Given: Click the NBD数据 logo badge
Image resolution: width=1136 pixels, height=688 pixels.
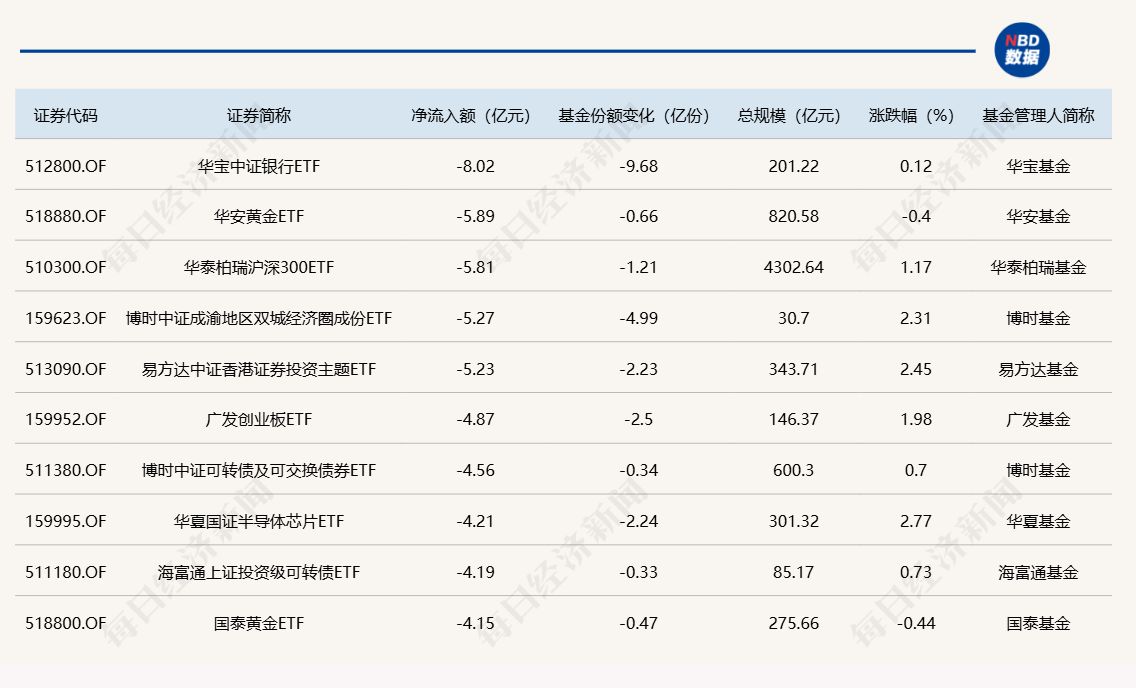Looking at the screenshot, I should tap(1022, 50).
